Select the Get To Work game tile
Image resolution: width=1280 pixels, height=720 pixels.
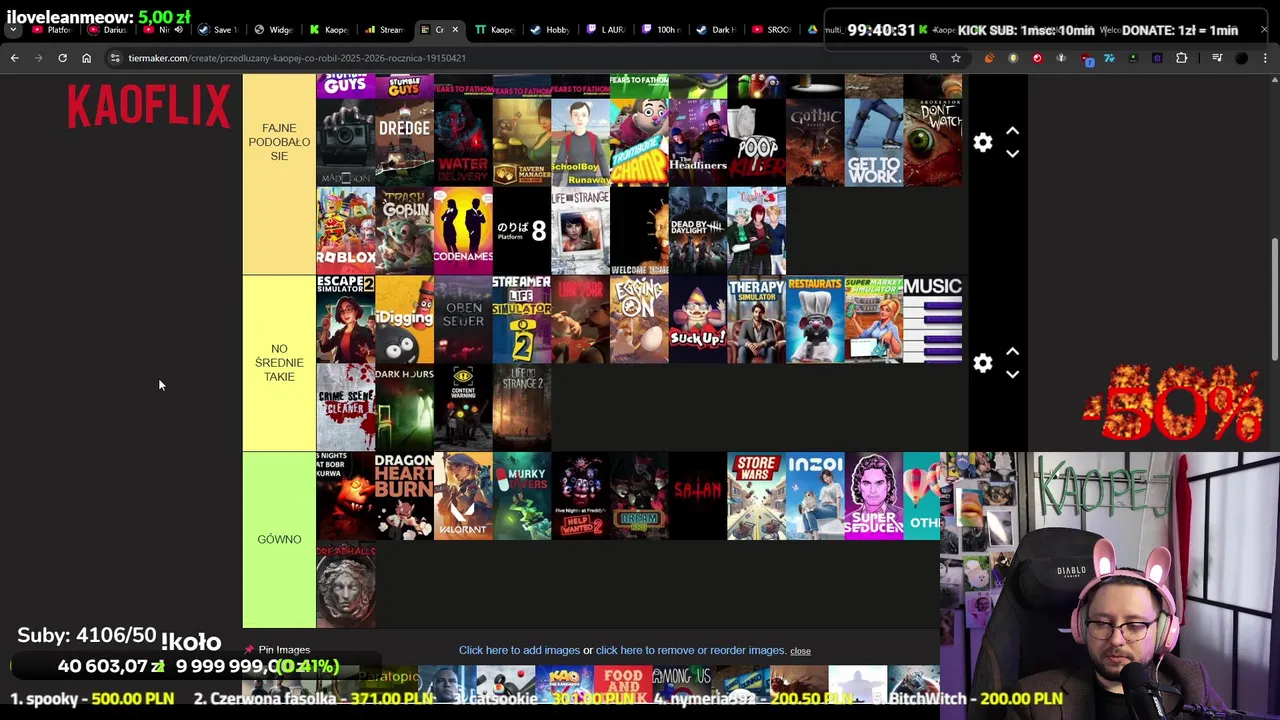[873, 142]
